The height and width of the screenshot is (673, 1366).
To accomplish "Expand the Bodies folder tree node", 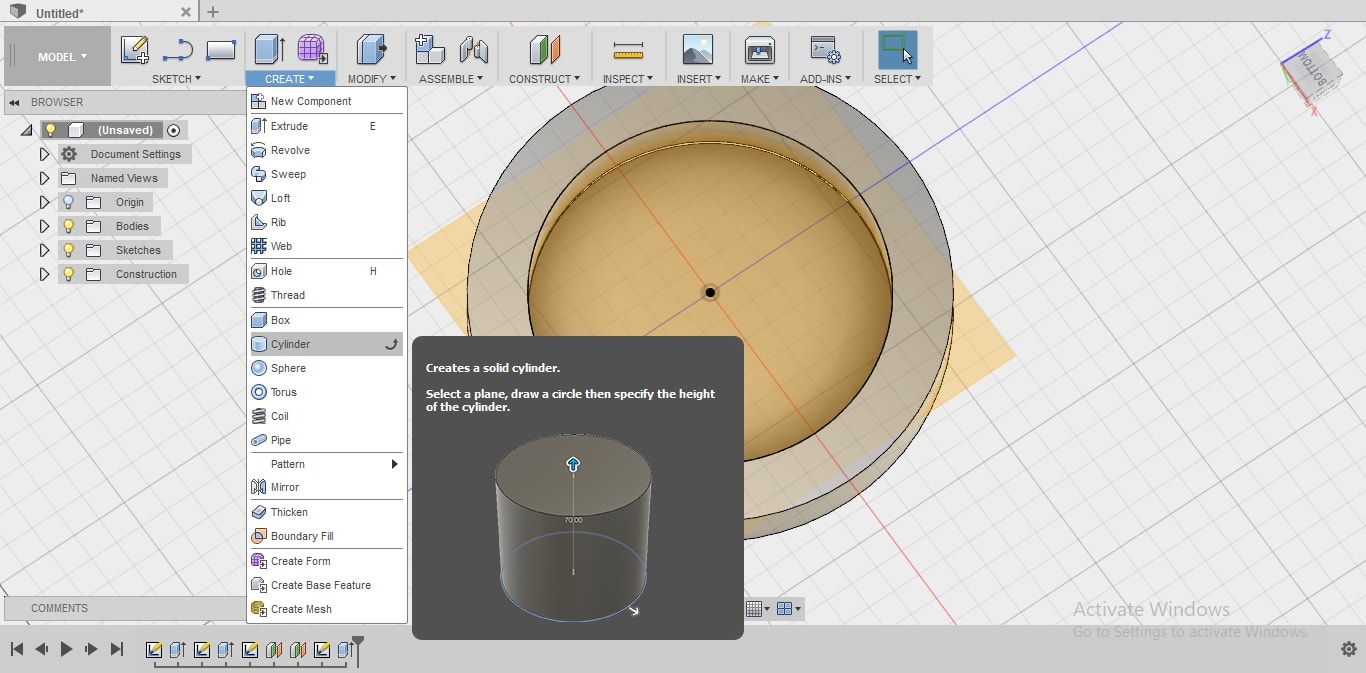I will coord(44,226).
